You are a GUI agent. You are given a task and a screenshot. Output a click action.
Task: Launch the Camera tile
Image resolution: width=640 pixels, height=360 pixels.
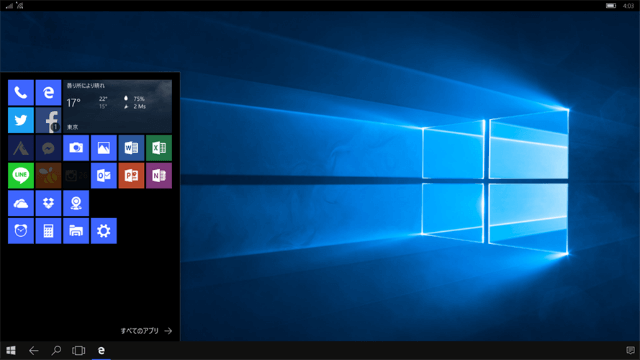[76, 148]
